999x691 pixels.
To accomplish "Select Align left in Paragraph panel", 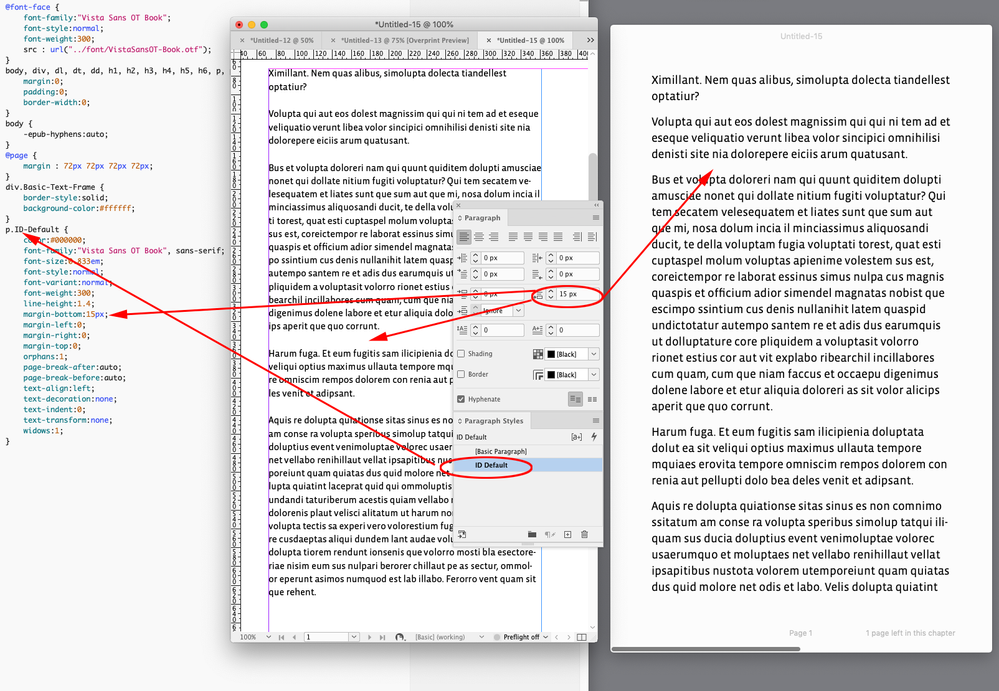I will point(464,236).
